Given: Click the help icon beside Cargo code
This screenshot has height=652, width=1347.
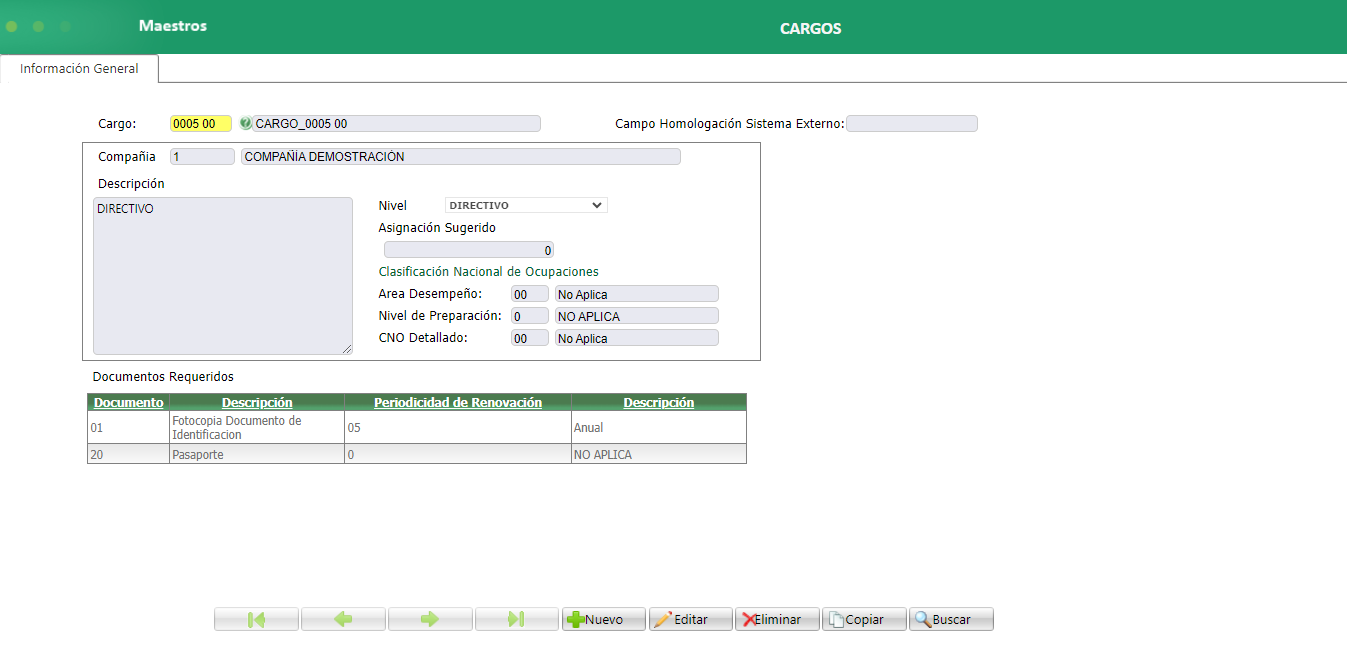Looking at the screenshot, I should [x=246, y=124].
